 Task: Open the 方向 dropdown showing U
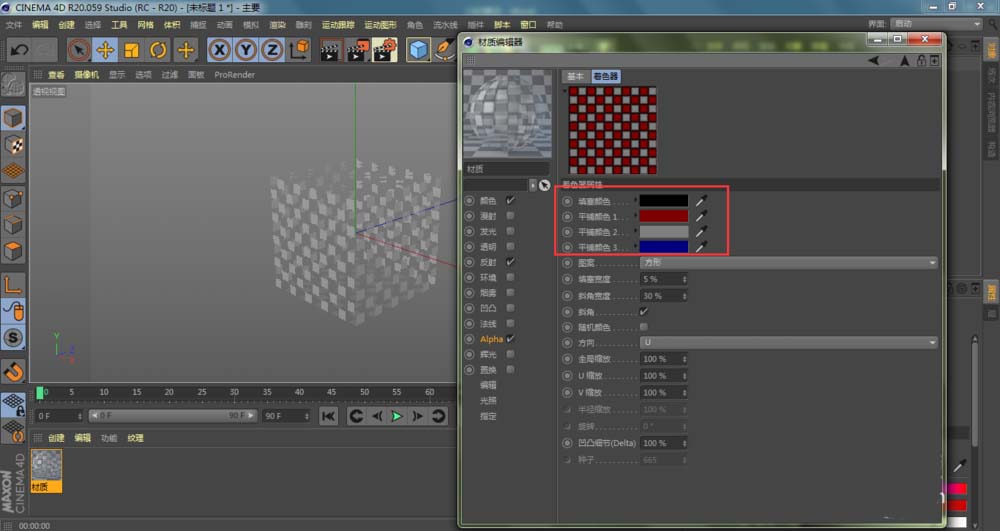point(789,343)
